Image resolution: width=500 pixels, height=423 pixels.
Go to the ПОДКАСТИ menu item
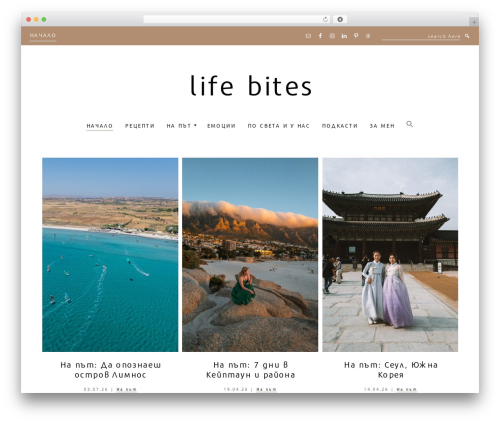[x=340, y=126]
